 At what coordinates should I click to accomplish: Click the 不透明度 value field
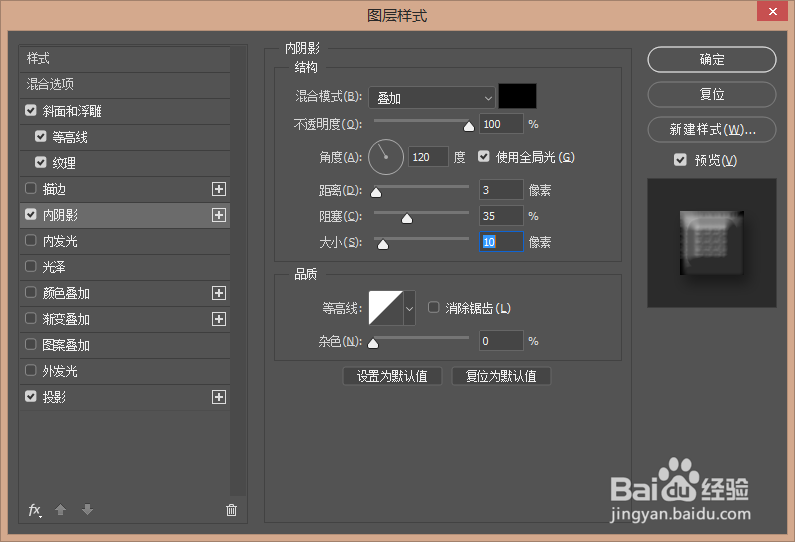[x=501, y=124]
